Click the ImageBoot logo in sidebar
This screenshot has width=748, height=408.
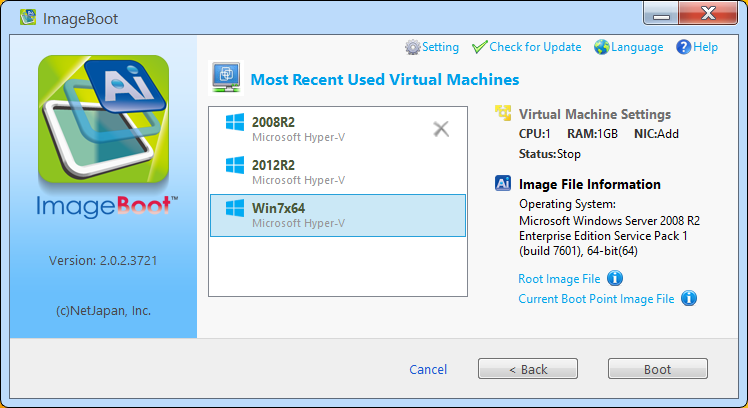(x=104, y=119)
